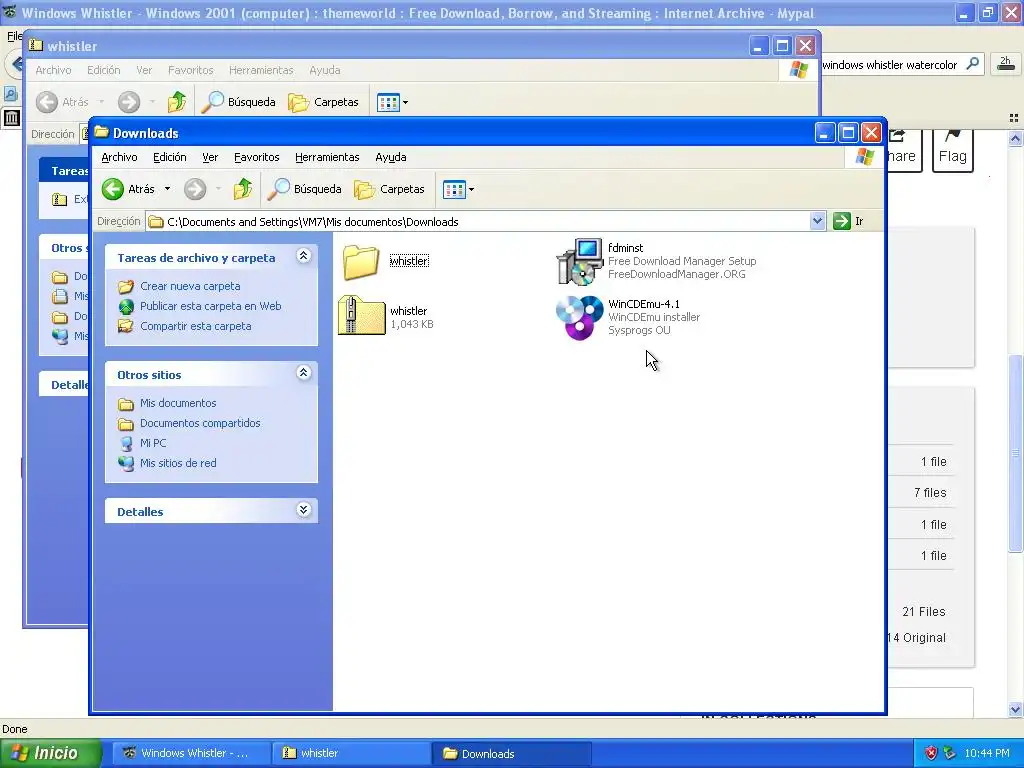Click Views icon in background whistler window
Image resolution: width=1024 pixels, height=768 pixels.
pos(388,103)
